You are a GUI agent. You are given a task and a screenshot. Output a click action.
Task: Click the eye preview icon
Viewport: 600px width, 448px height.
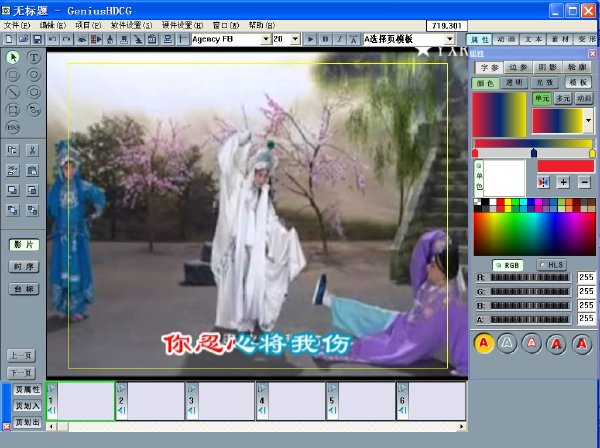click(x=81, y=39)
